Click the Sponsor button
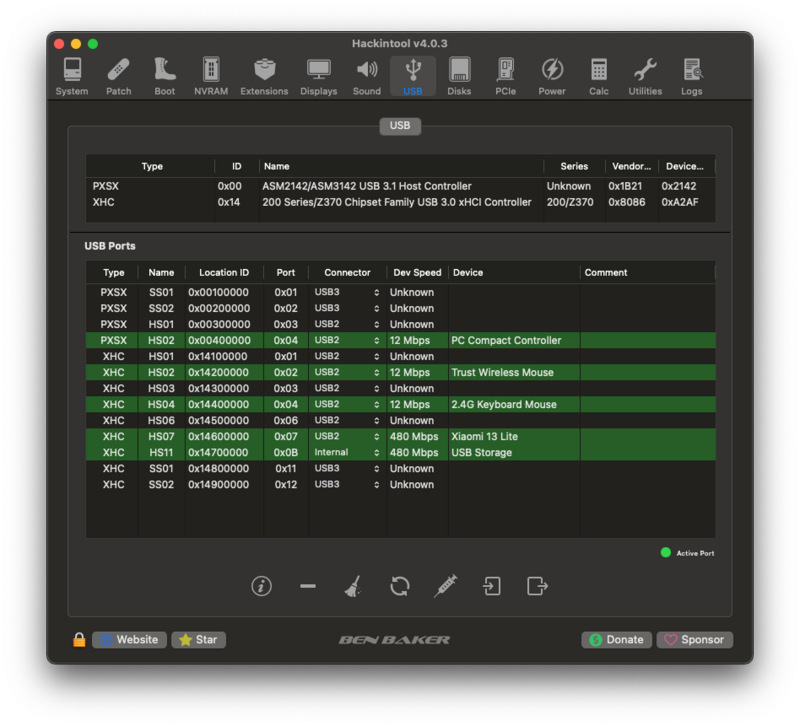The image size is (800, 726). point(694,640)
